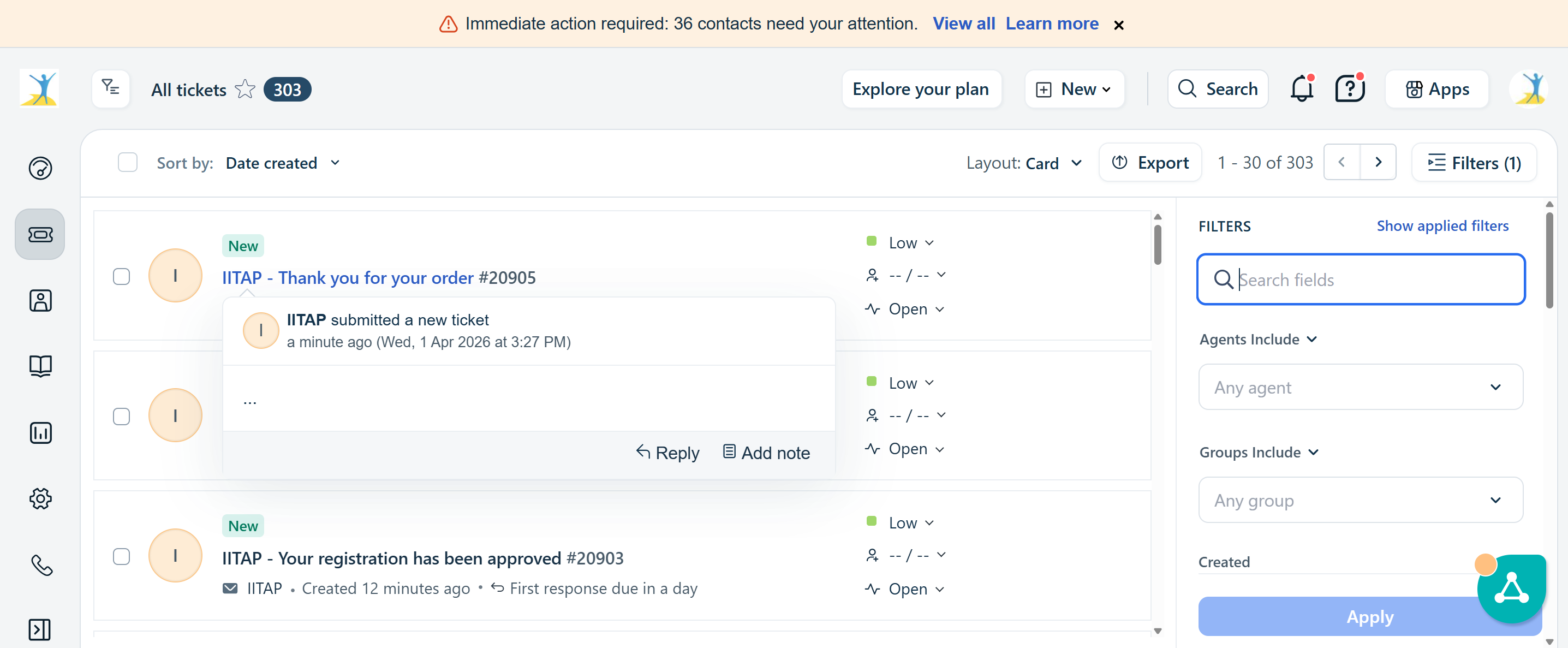1568x648 pixels.
Task: Open Tickets icon in left sidebar
Action: coord(40,235)
